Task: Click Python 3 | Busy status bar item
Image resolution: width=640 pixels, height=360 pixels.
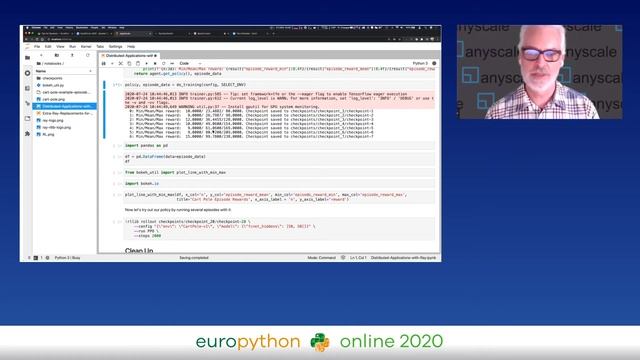Action: [x=67, y=258]
